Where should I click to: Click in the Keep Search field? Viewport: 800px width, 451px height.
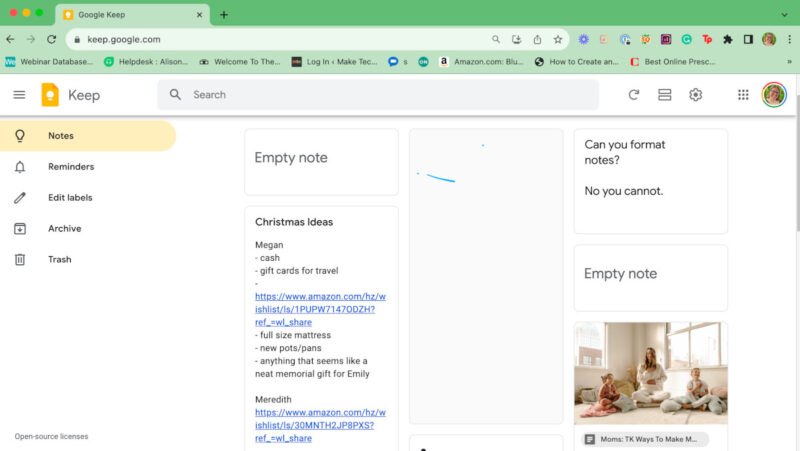tap(378, 95)
